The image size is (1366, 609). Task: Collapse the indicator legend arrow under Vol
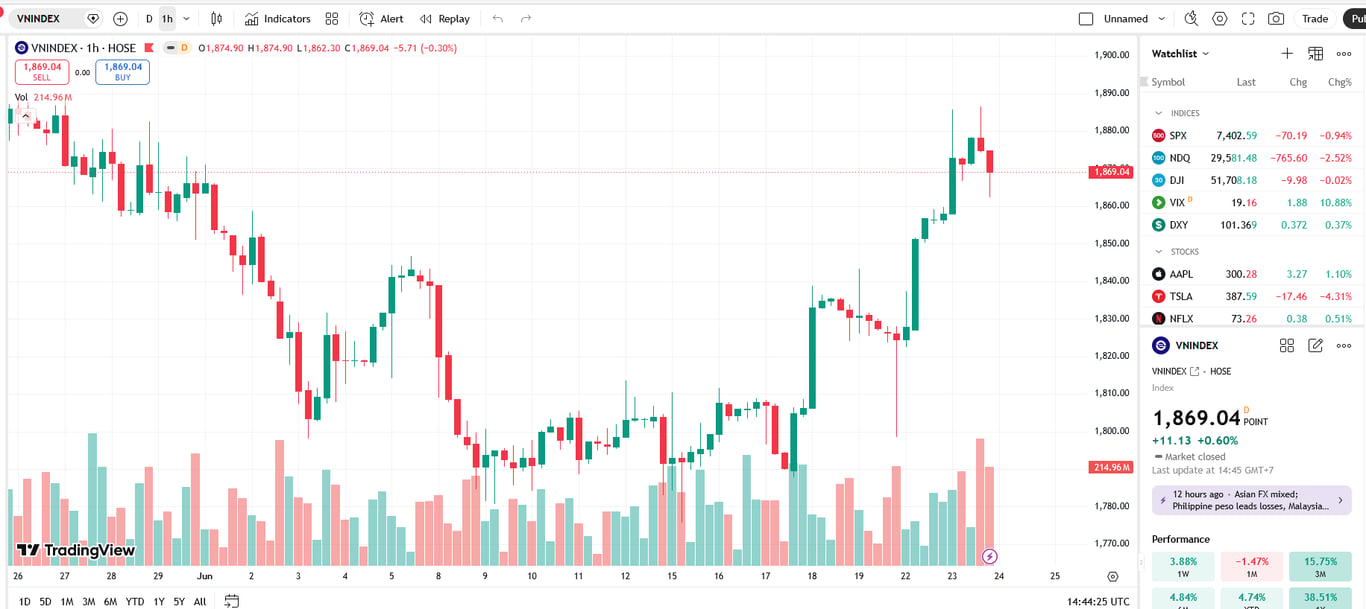[26, 116]
